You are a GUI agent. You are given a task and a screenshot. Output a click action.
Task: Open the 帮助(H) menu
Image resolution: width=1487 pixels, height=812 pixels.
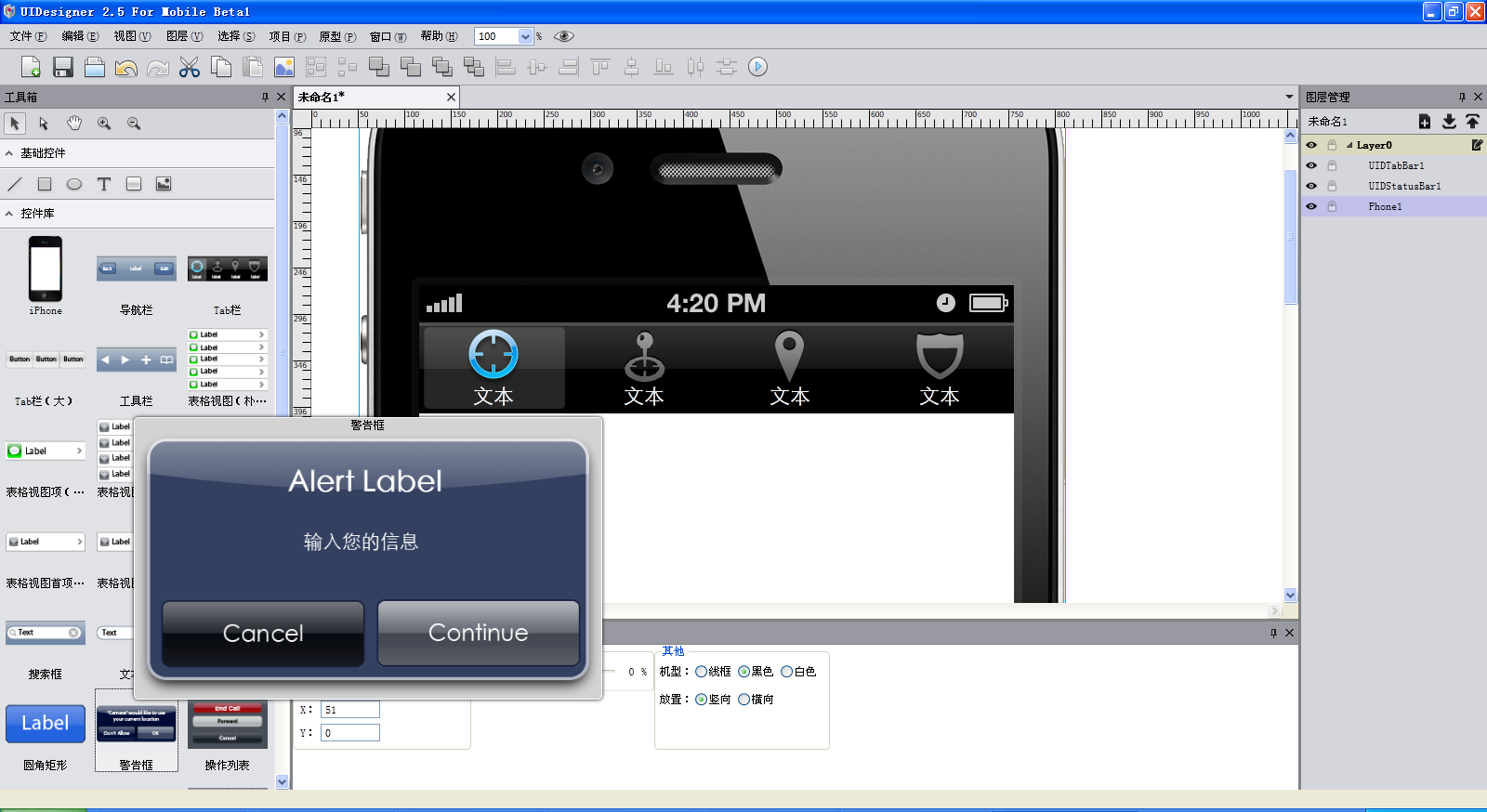(x=439, y=36)
